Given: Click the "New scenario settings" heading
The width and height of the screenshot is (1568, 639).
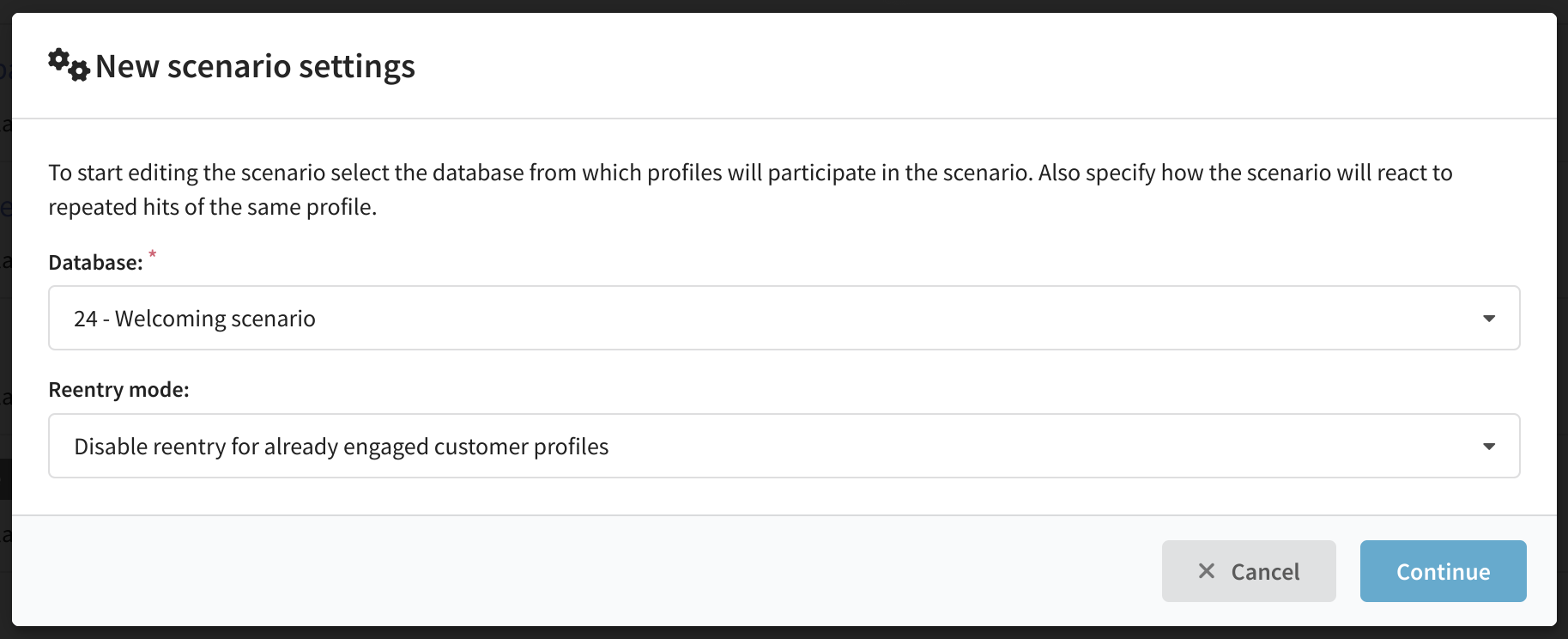Looking at the screenshot, I should pos(255,66).
